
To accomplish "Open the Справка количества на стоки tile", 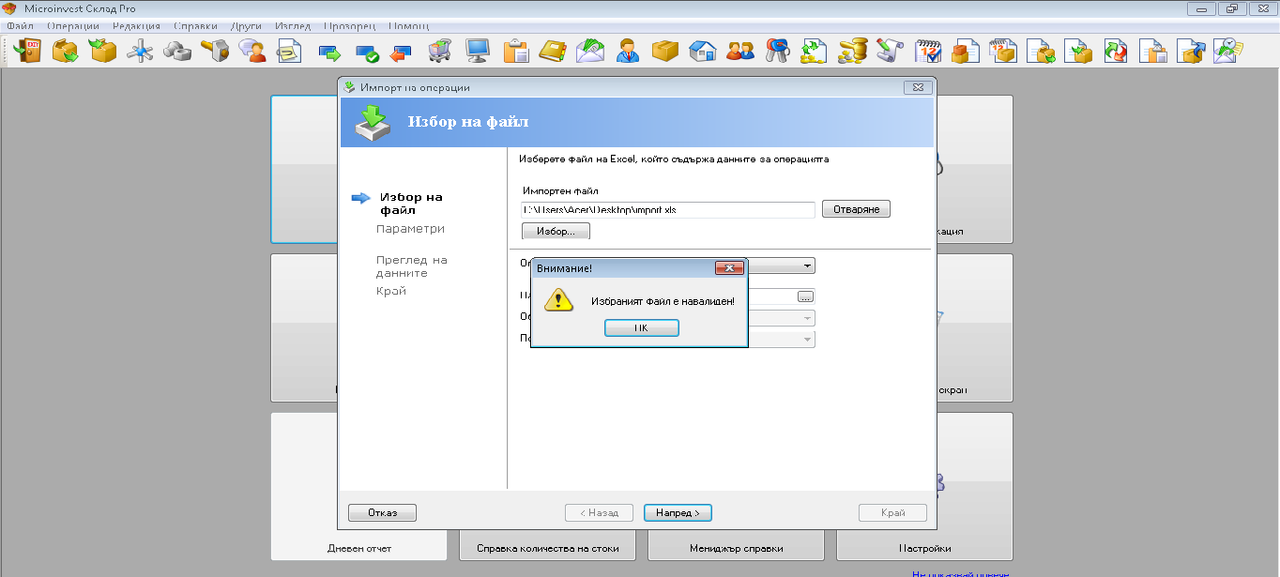I will tap(547, 547).
